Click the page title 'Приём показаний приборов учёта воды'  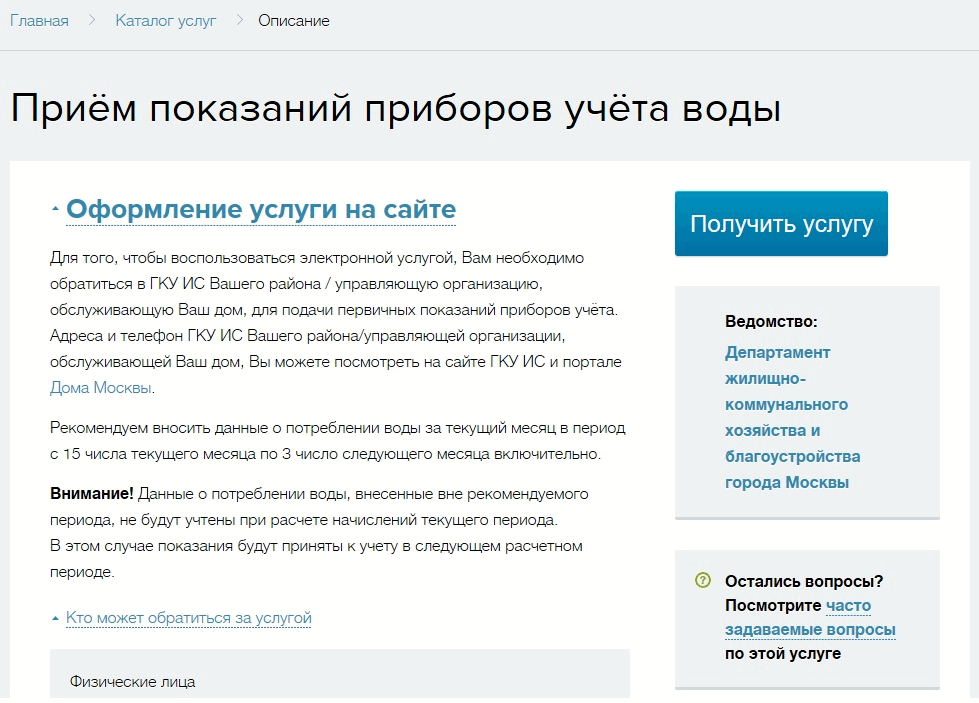click(x=395, y=108)
